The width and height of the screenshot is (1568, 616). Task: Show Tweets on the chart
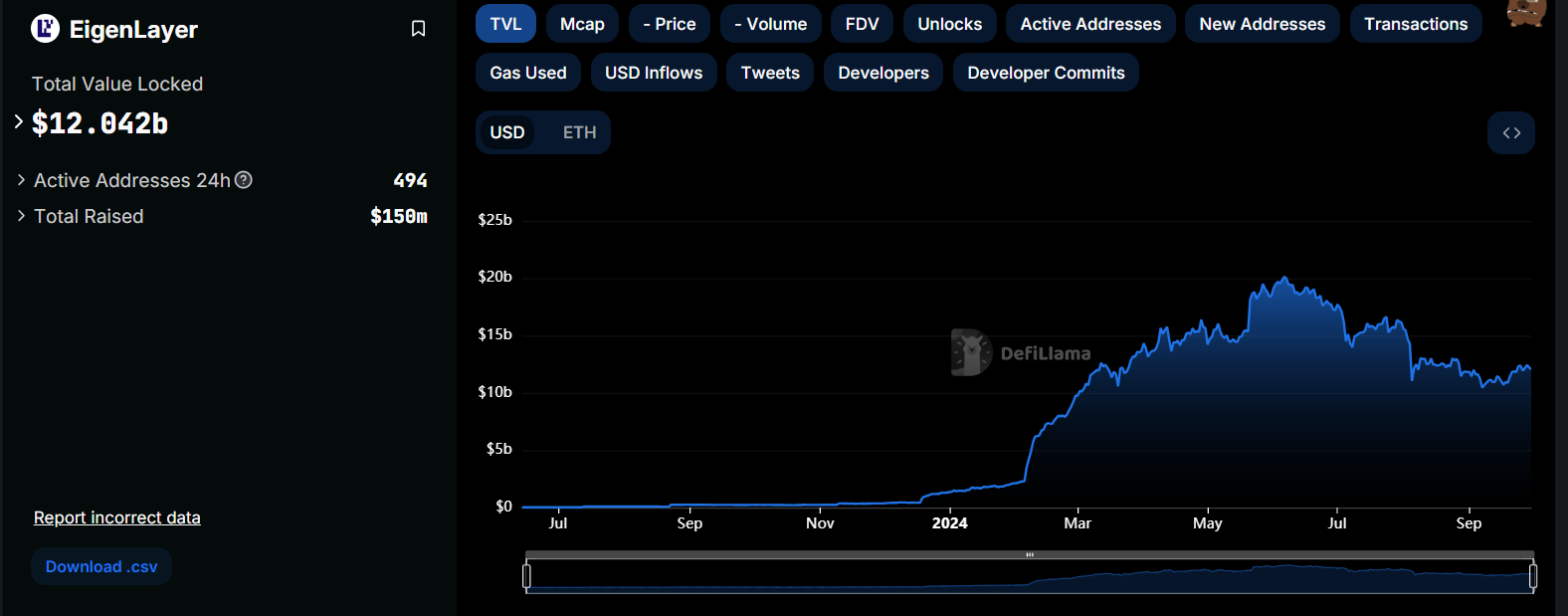click(x=770, y=73)
